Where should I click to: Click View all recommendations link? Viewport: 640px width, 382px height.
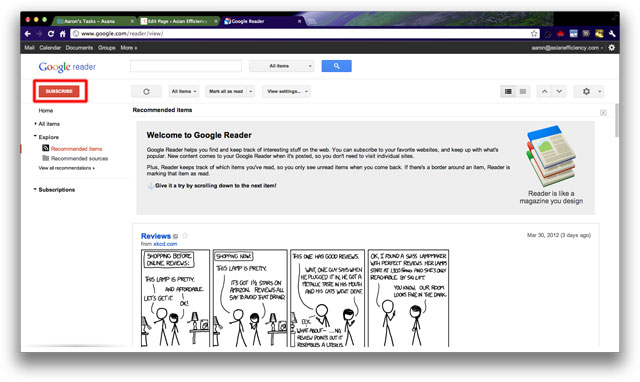(67, 168)
